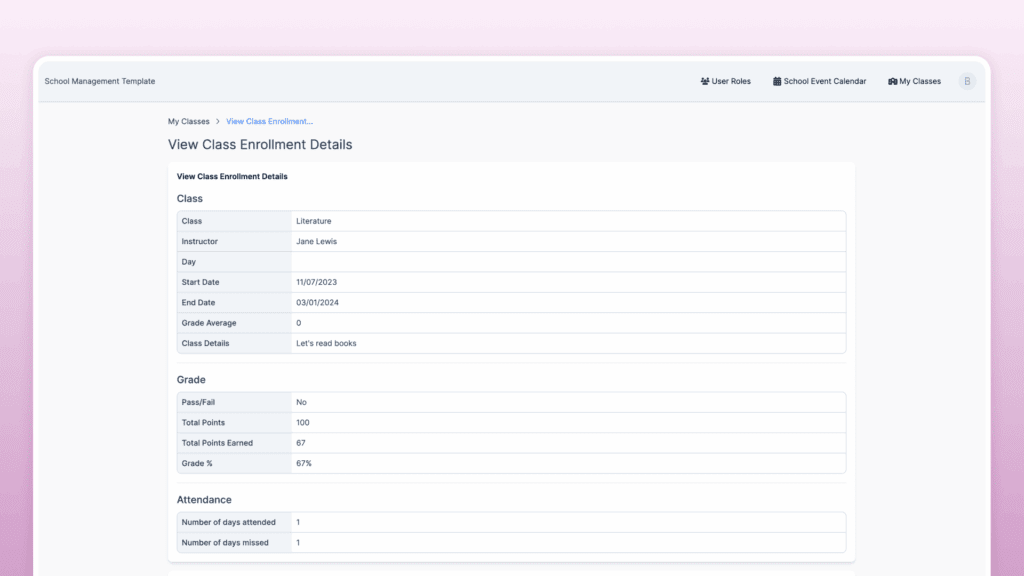Image resolution: width=1024 pixels, height=576 pixels.
Task: Click the Attendance section heading
Action: pos(204,499)
